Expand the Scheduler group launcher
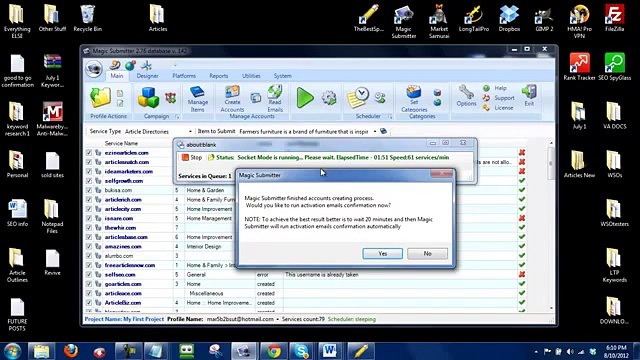The width and height of the screenshot is (640, 360). [x=390, y=117]
